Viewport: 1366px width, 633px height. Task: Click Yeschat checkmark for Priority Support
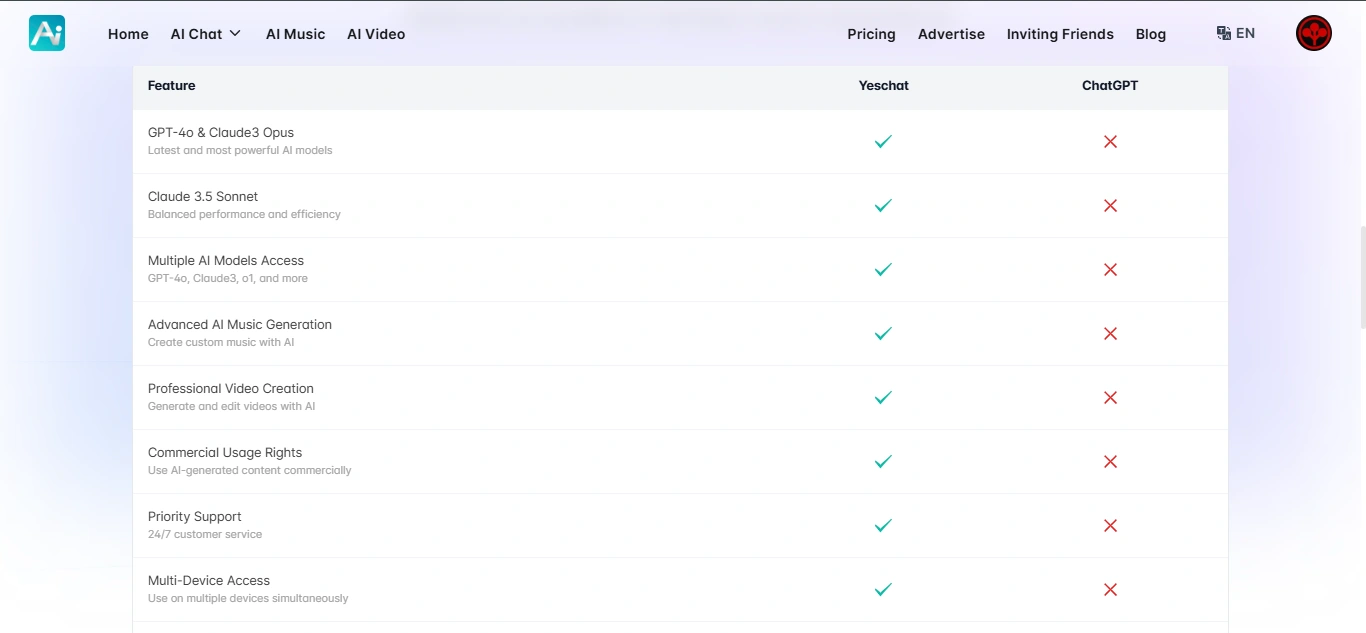click(883, 526)
